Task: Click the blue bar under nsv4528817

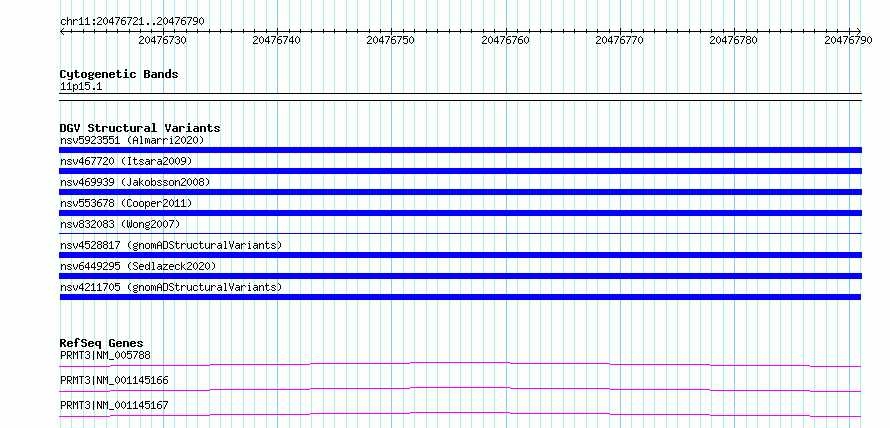Action: [x=460, y=255]
